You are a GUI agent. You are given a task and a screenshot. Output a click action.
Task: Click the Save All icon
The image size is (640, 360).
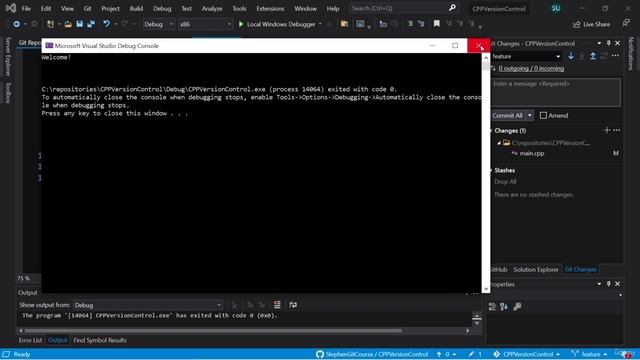point(91,24)
